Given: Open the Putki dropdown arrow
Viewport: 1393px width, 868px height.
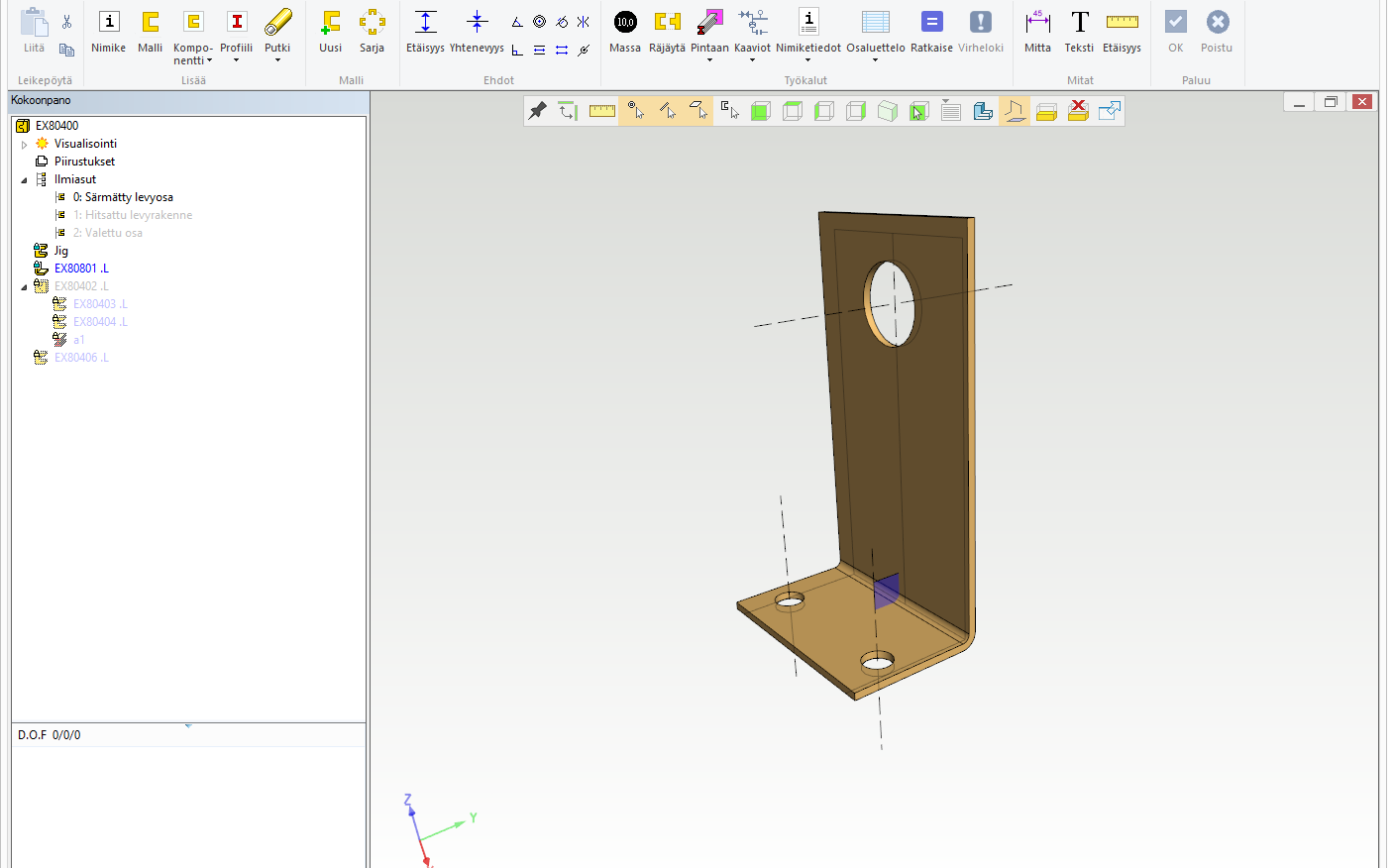Looking at the screenshot, I should [277, 61].
